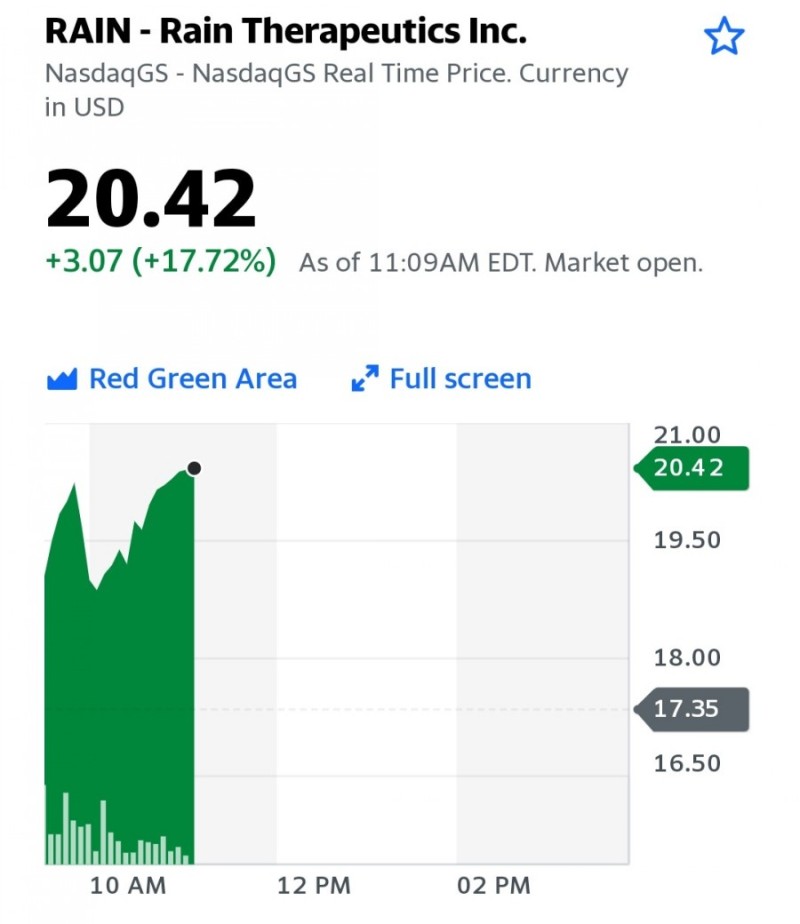Image resolution: width=800 pixels, height=924 pixels.
Task: Click the 19.50 price axis label
Action: [x=687, y=540]
